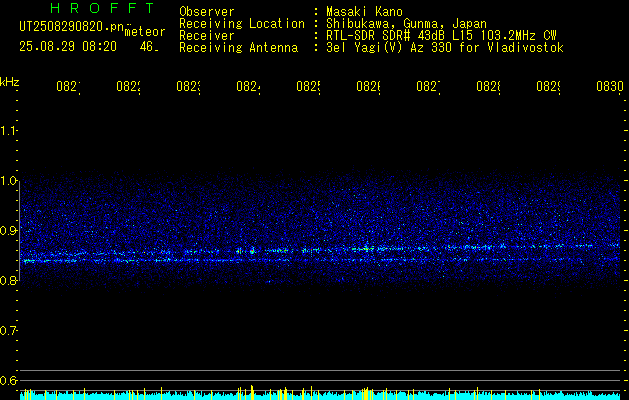Click the cyan signal-level graph at the bottom
The width and height of the screenshot is (629, 400).
(320, 395)
